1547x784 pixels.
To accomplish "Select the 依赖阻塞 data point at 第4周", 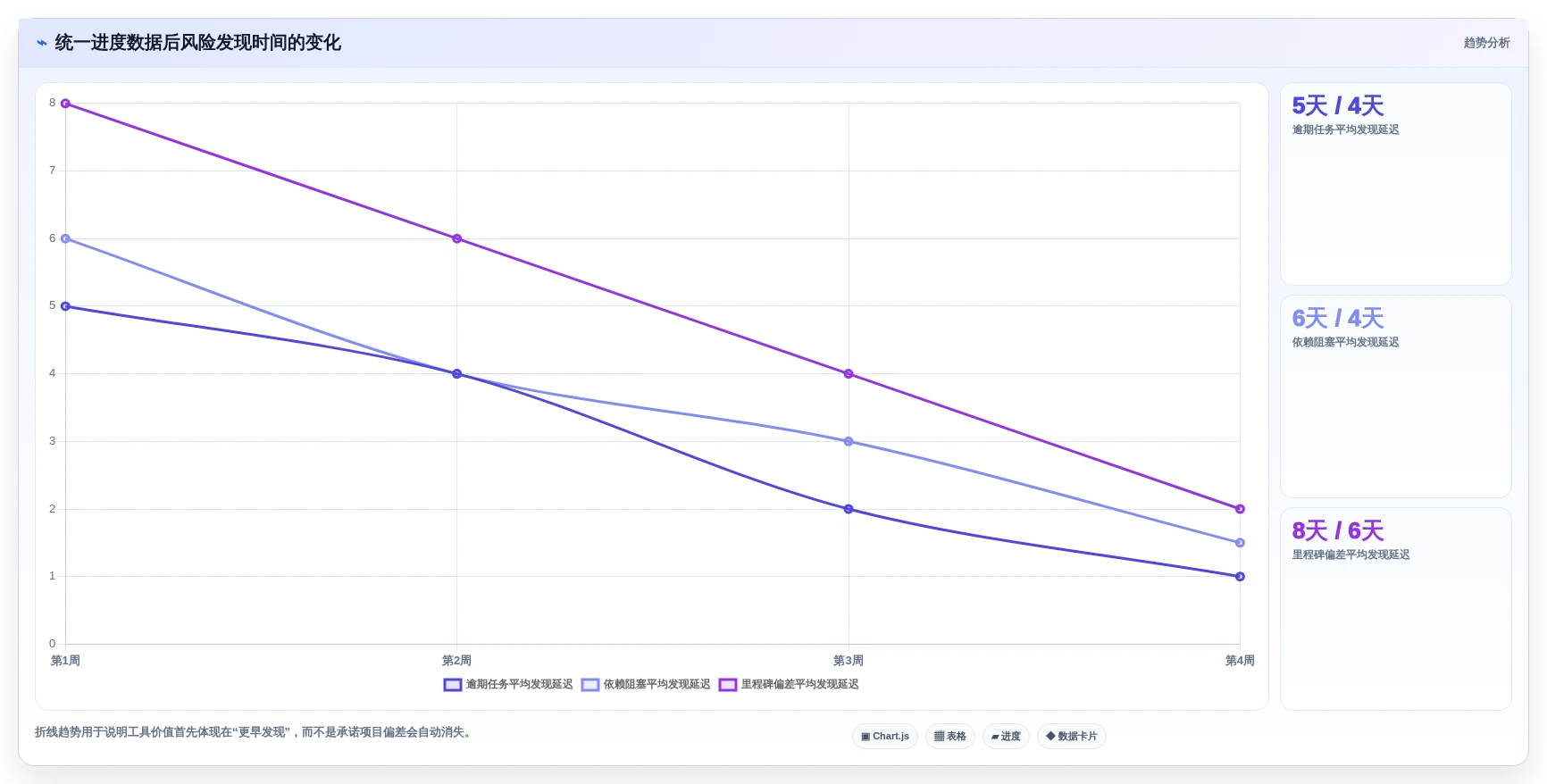I will tap(1240, 543).
